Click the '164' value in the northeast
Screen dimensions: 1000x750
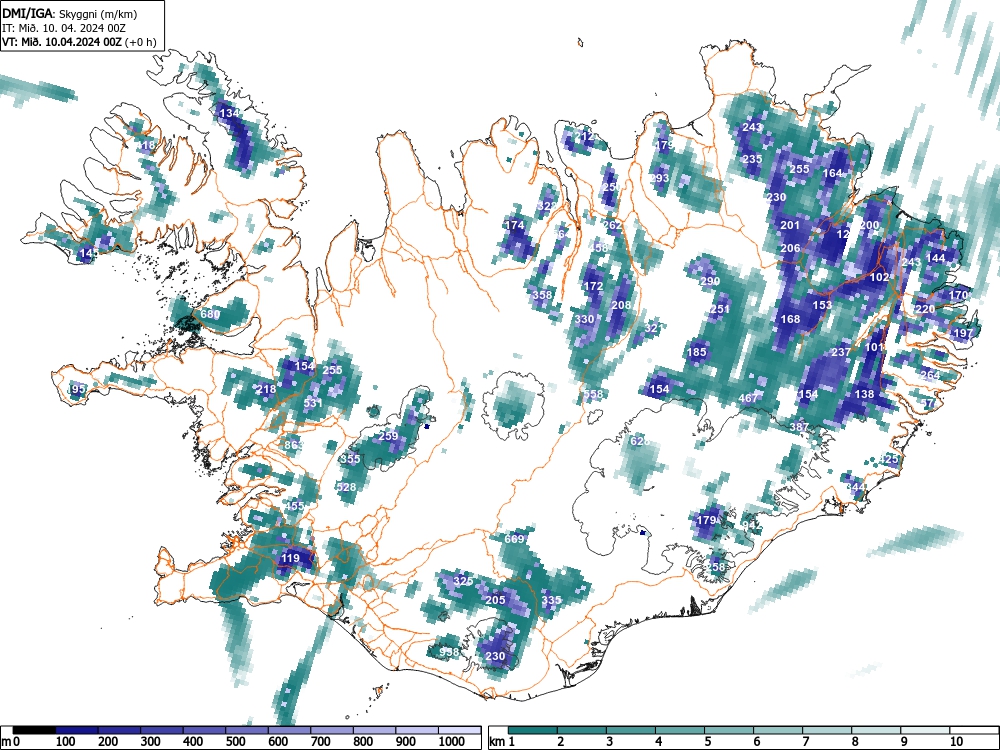click(x=832, y=173)
